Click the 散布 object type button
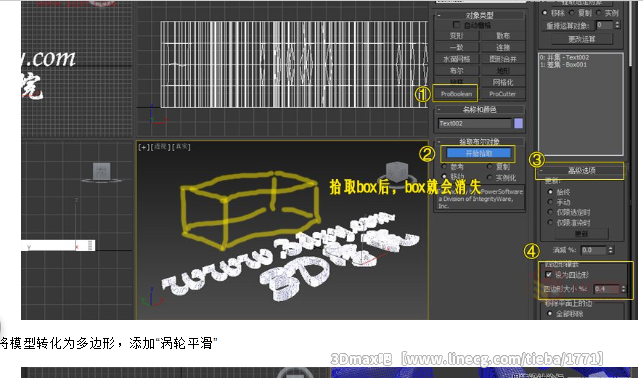The width and height of the screenshot is (643, 378). [502, 36]
